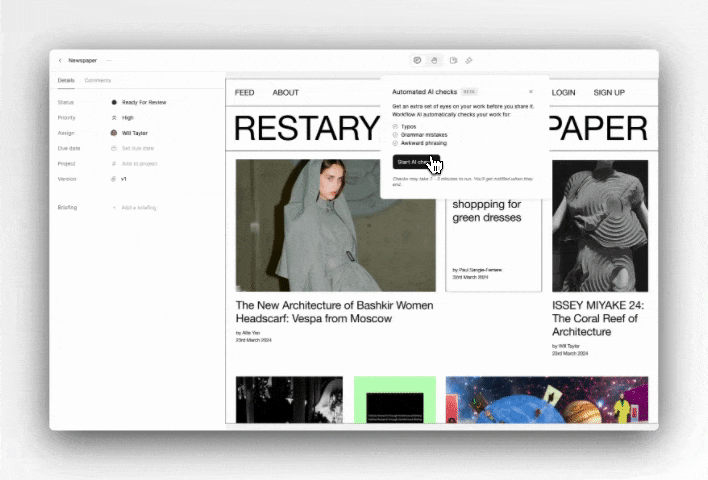The height and width of the screenshot is (480, 708).
Task: Click the SIGN UP link
Action: click(609, 93)
